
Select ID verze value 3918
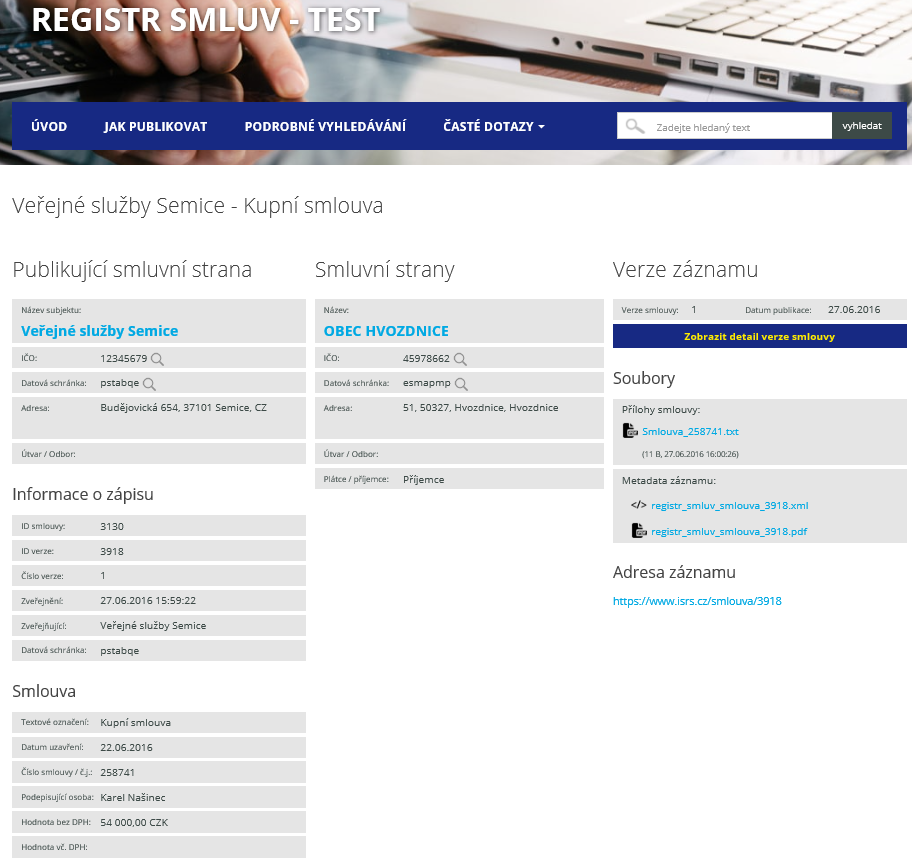point(112,551)
